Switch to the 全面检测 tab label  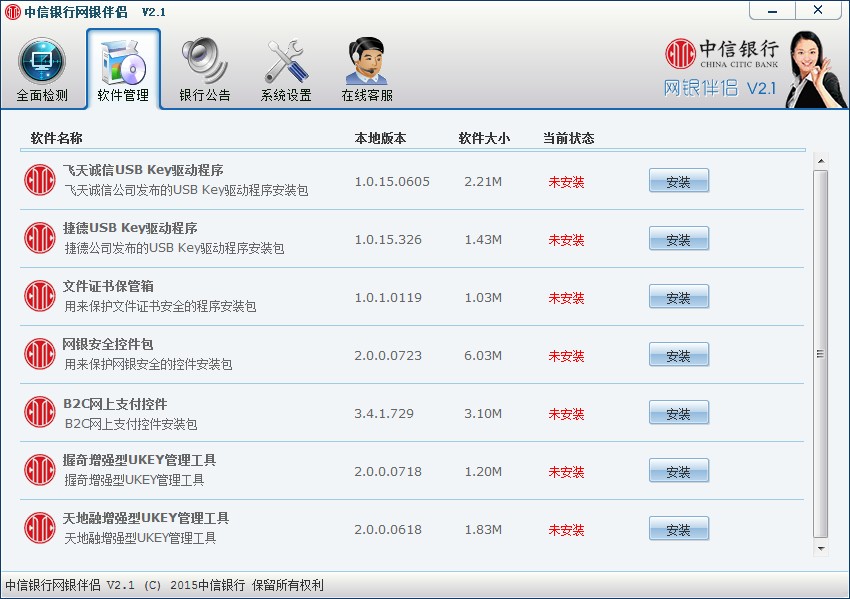tap(42, 96)
